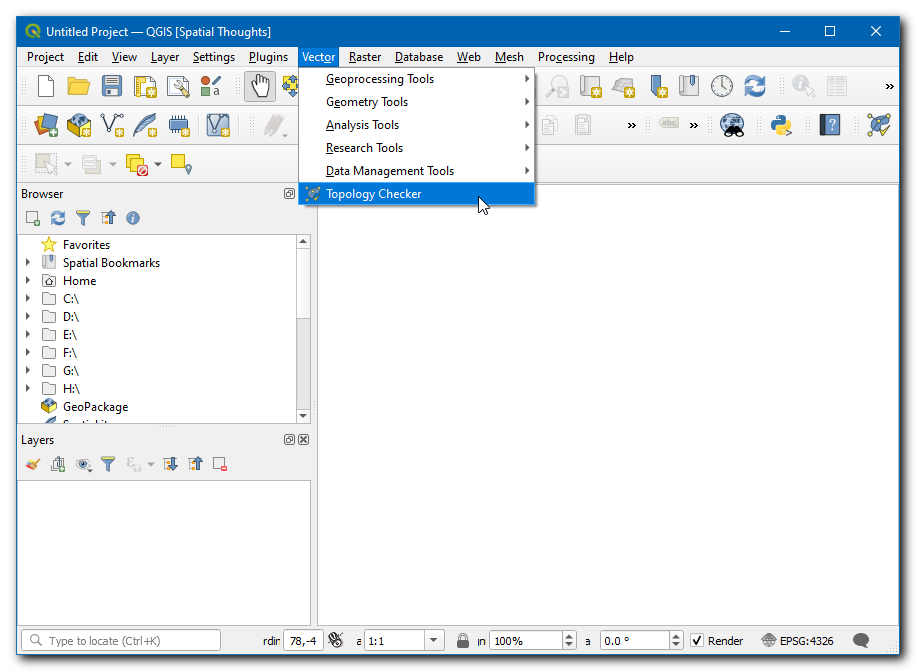
Task: Click the Filter Browser funnel icon
Action: 83,218
